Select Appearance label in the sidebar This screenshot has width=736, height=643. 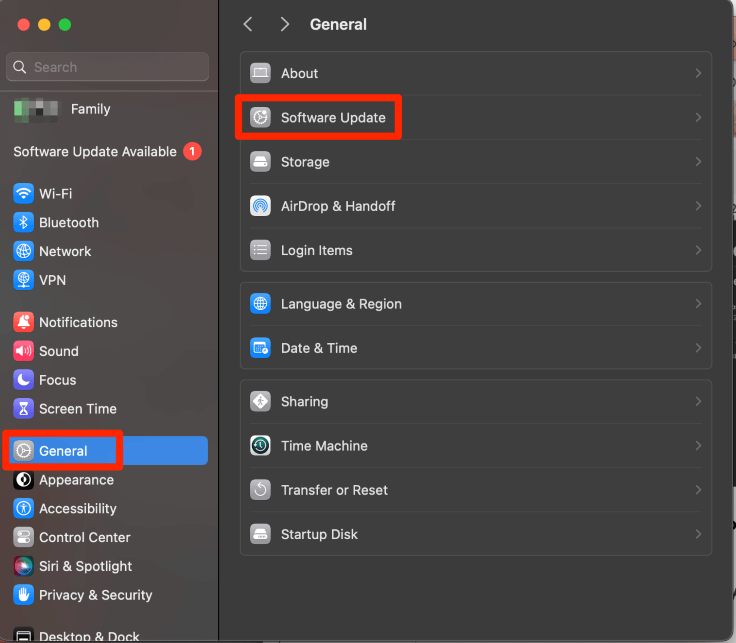pyautogui.click(x=77, y=480)
